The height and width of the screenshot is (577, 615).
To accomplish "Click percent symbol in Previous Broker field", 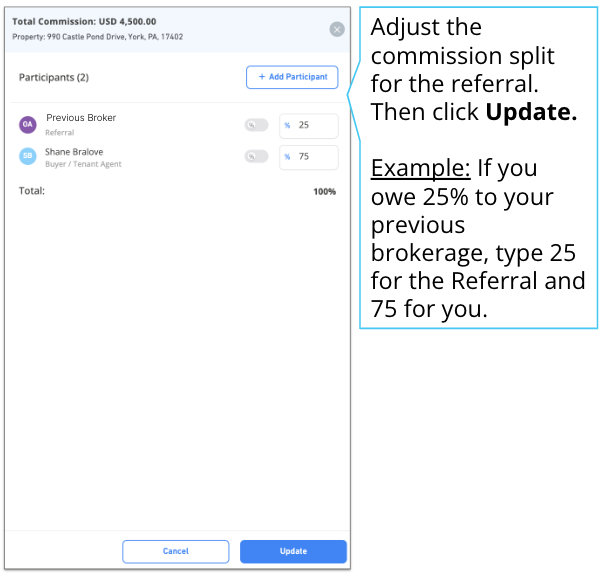I will [x=287, y=126].
